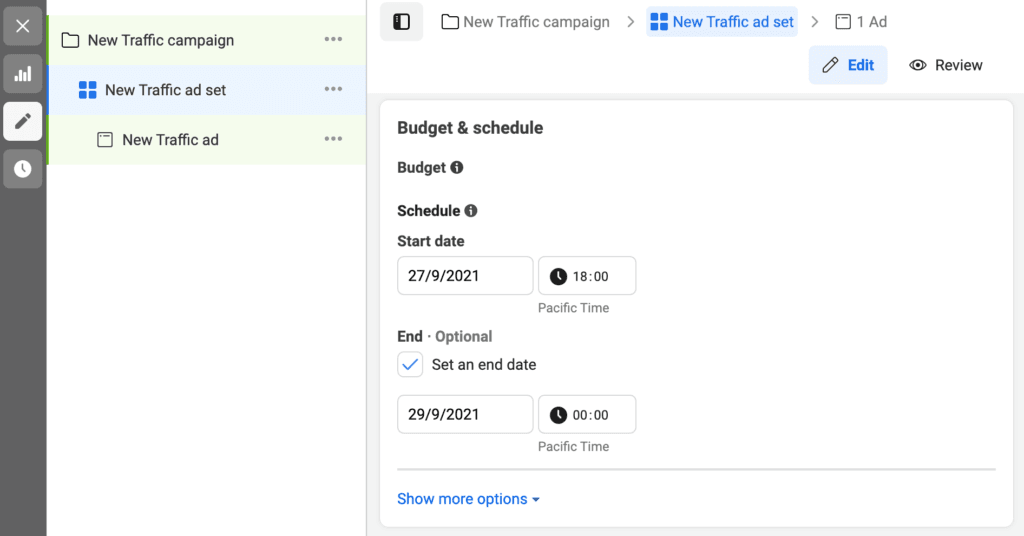Open the bar chart insights icon
This screenshot has width=1024, height=536.
click(x=22, y=74)
